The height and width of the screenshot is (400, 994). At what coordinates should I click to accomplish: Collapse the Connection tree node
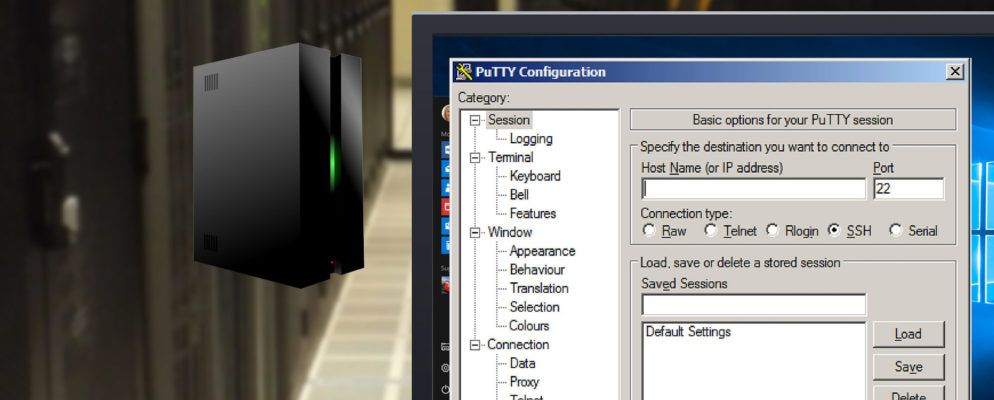[x=475, y=345]
